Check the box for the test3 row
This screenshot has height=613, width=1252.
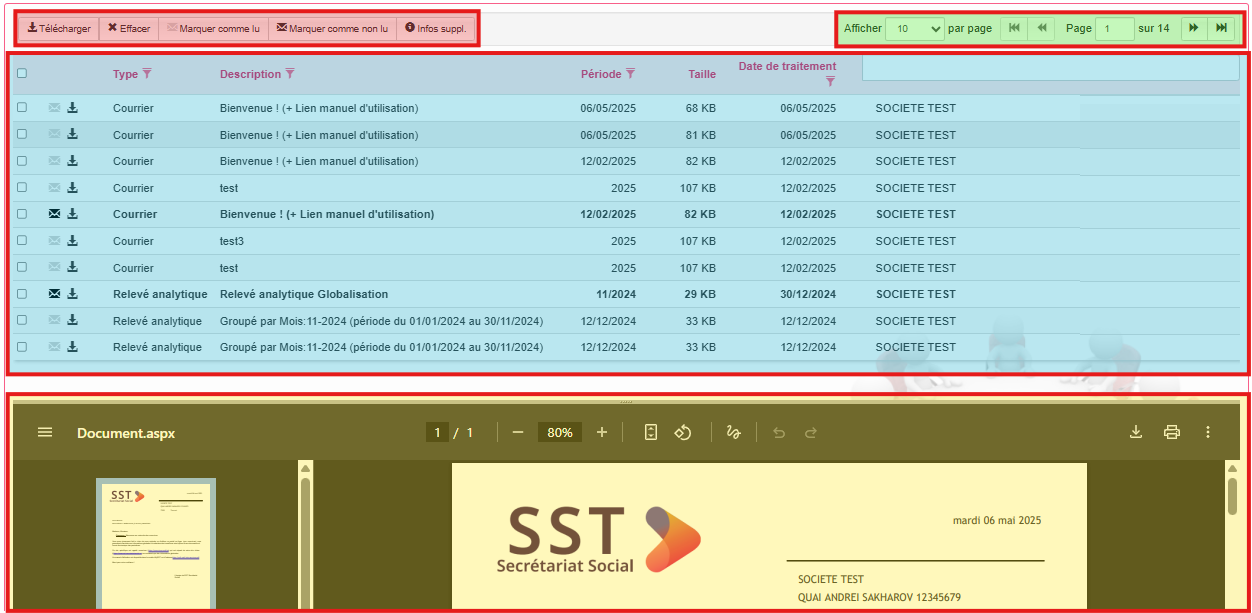pyautogui.click(x=22, y=241)
